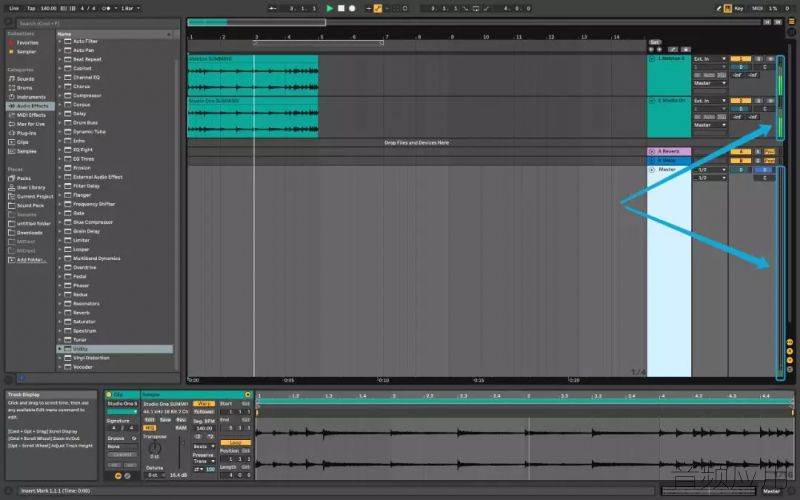The image size is (800, 500).
Task: Expand the Auto Filter device folder
Action: pyautogui.click(x=59, y=41)
